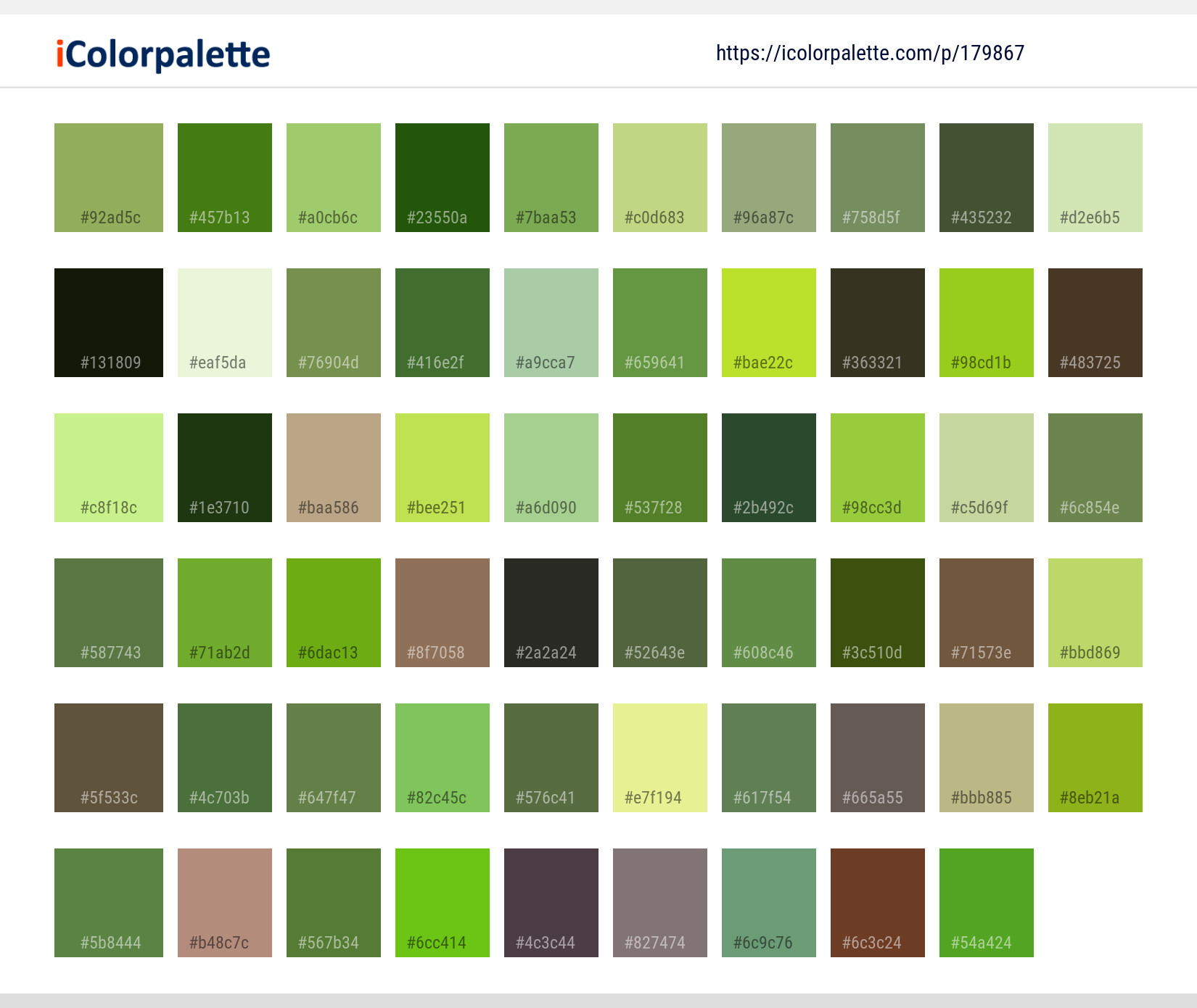Click the #4c703b swatch
The width and height of the screenshot is (1197, 1008).
point(225,758)
